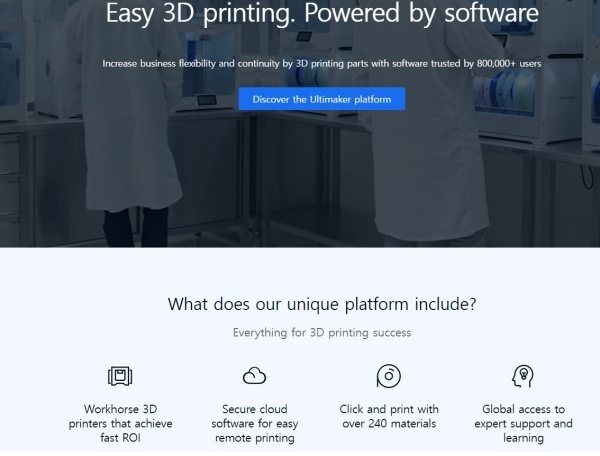Click the '800,000+ users' tagline text
Viewport: 600px width, 456px height.
coord(509,64)
